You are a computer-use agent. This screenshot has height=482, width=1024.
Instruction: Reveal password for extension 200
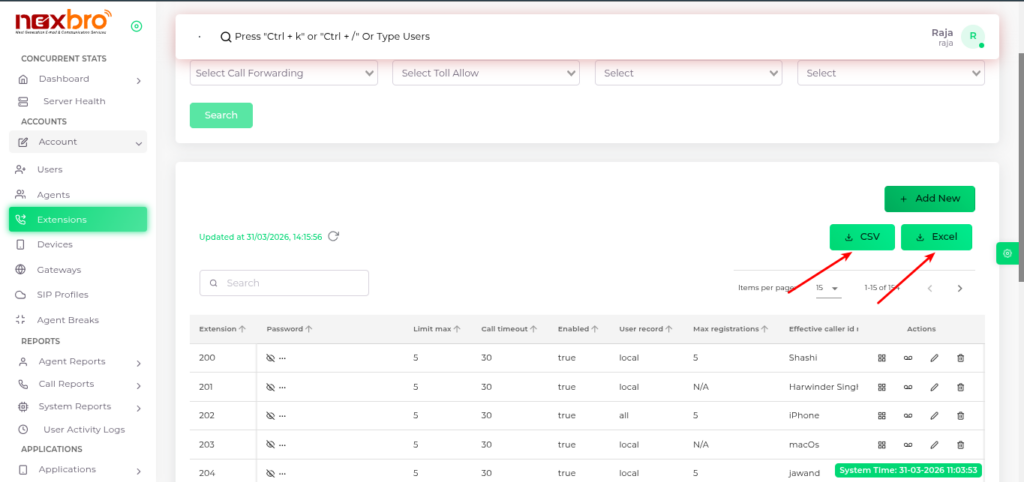tap(270, 358)
